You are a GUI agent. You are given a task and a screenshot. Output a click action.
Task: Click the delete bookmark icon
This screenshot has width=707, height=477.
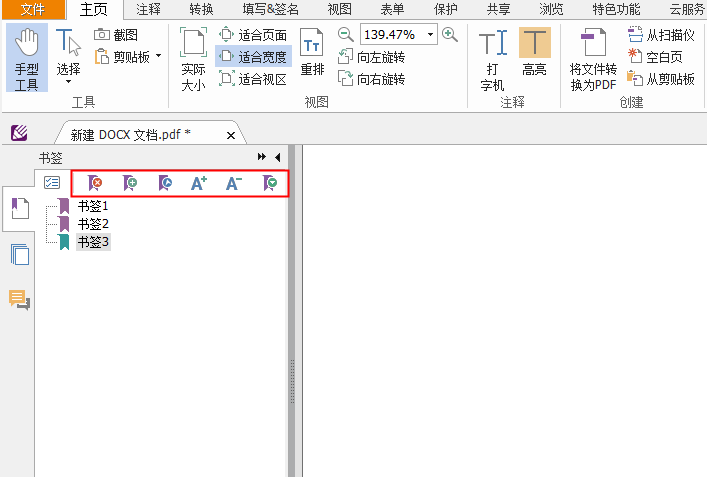pyautogui.click(x=95, y=183)
